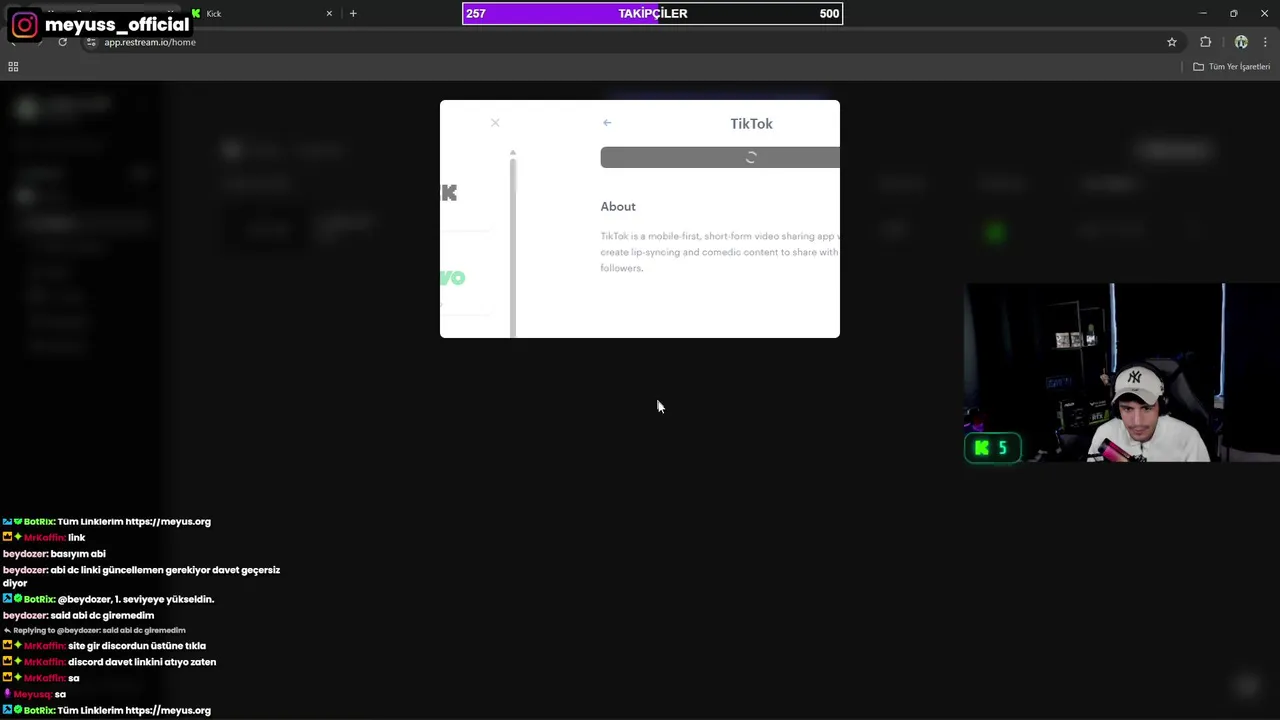This screenshot has width=1280, height=720.
Task: Click the meyuss_official Instagram overlay
Action: coord(100,24)
